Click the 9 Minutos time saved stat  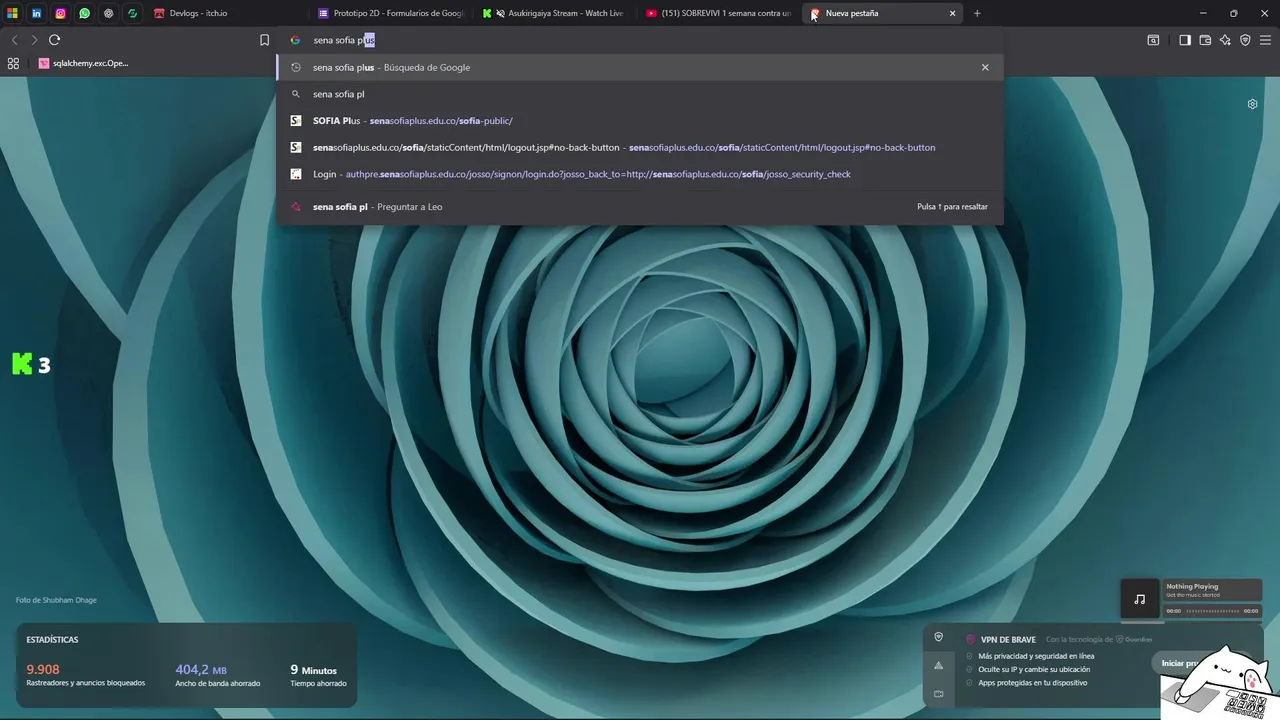pyautogui.click(x=318, y=676)
